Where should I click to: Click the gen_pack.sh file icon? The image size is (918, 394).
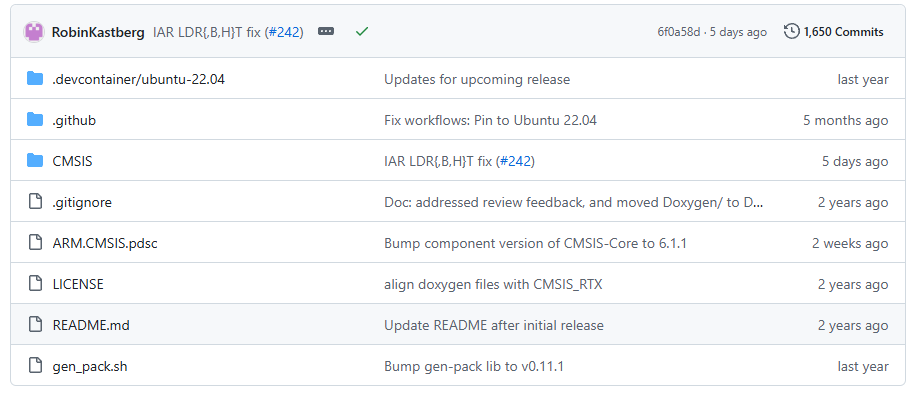35,366
